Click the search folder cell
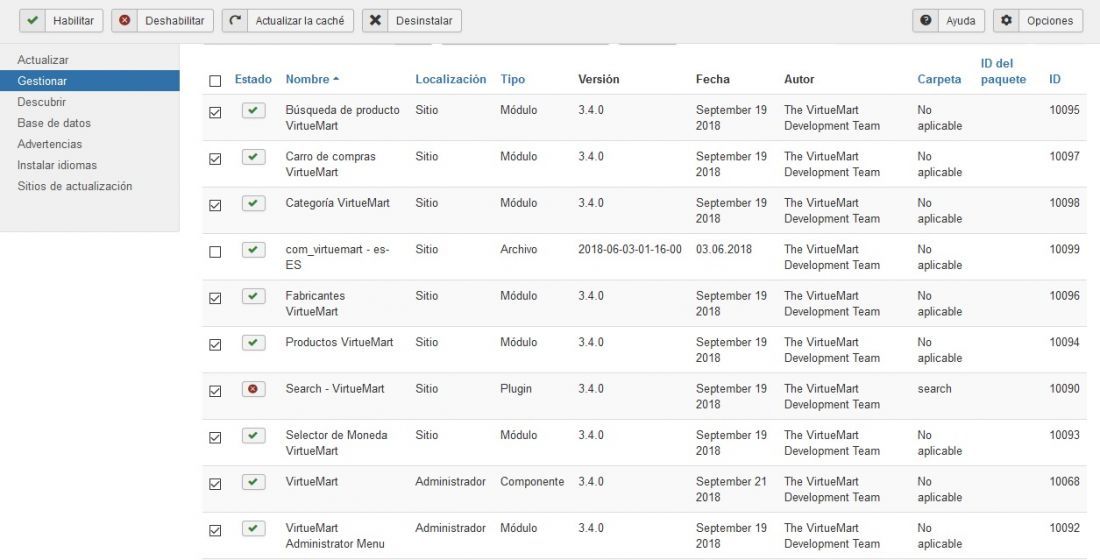This screenshot has height=560, width=1100. (934, 388)
